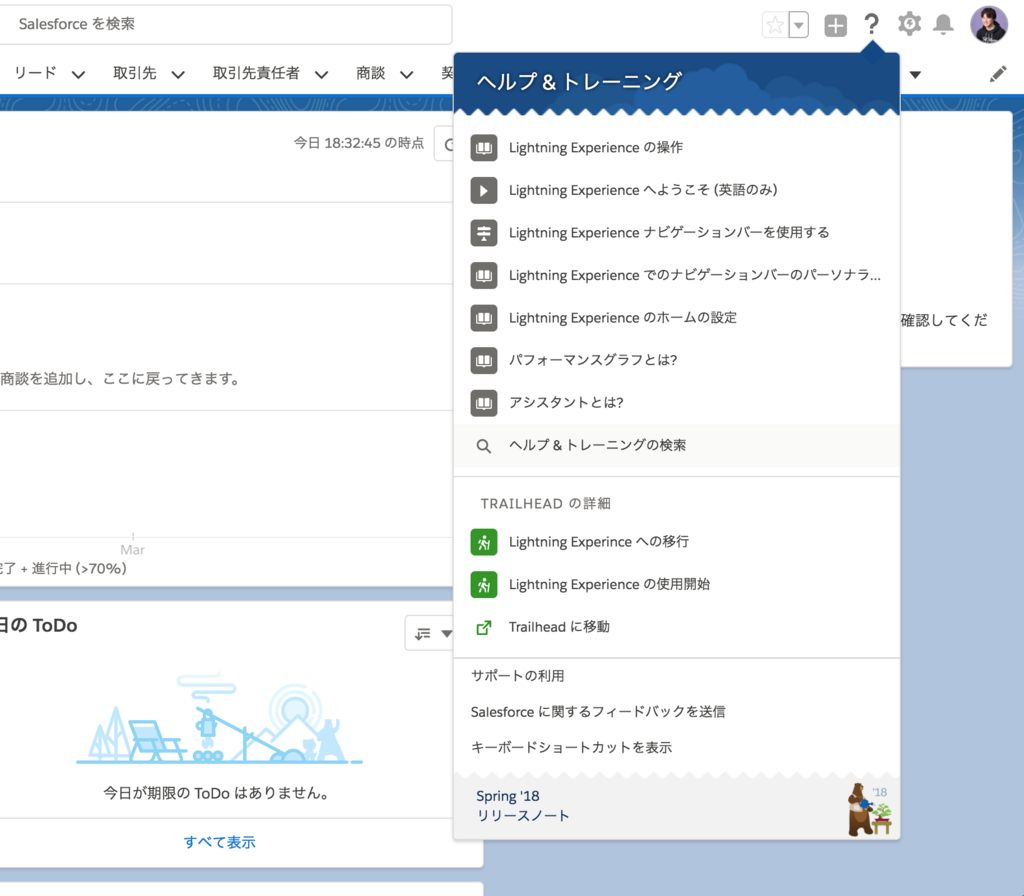Open ToDo filter sort dropdown button
This screenshot has height=896, width=1024.
(430, 633)
